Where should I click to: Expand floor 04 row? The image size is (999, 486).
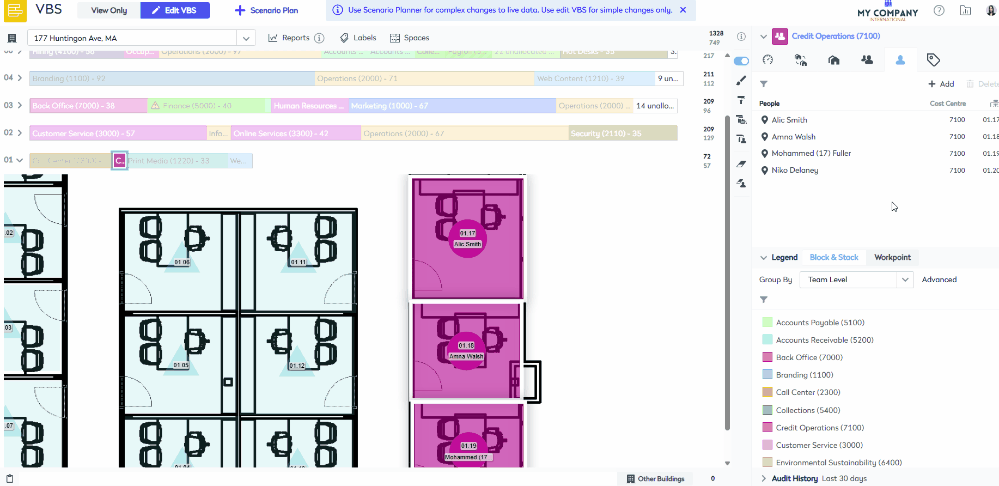[20, 78]
